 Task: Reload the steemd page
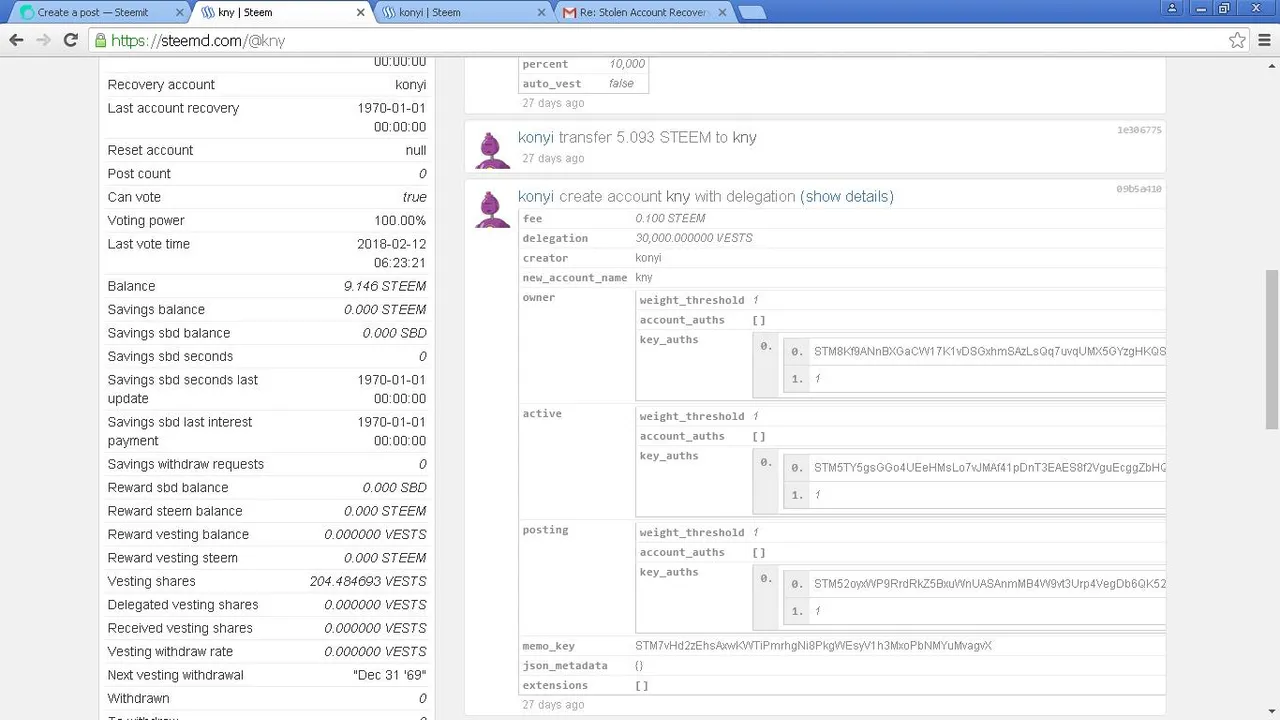pos(70,40)
